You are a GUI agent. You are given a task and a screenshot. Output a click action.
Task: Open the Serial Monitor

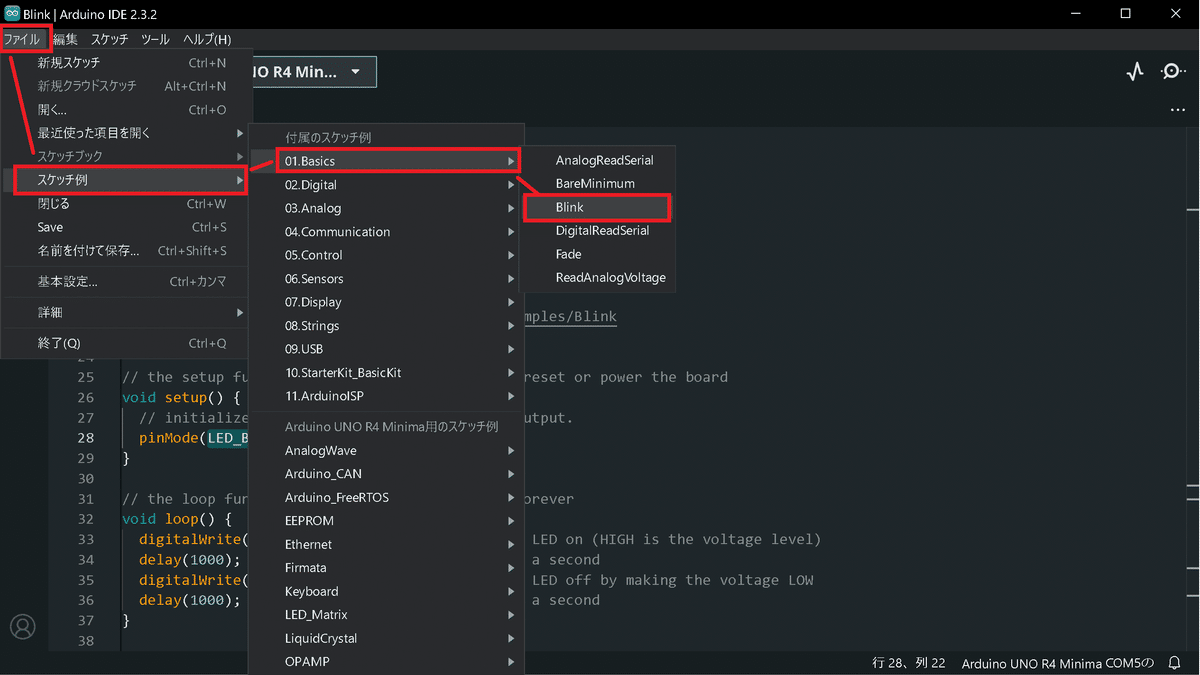(1172, 72)
